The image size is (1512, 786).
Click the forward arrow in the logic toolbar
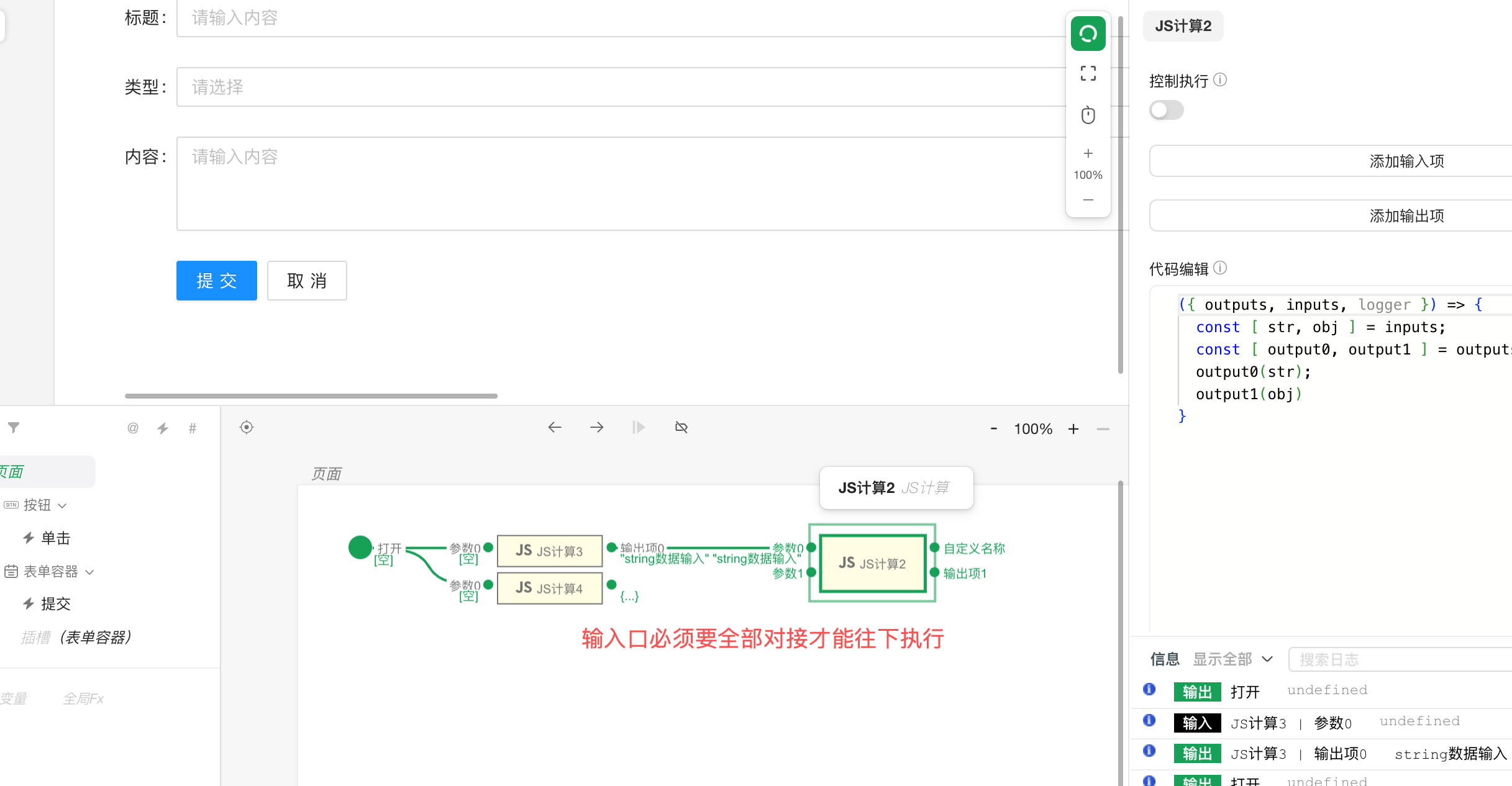point(596,427)
